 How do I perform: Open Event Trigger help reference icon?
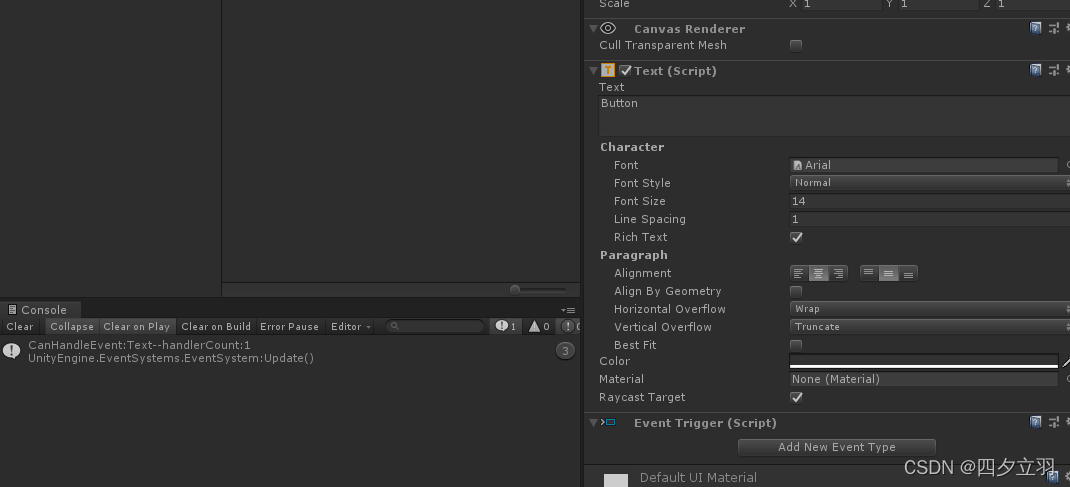[1035, 422]
